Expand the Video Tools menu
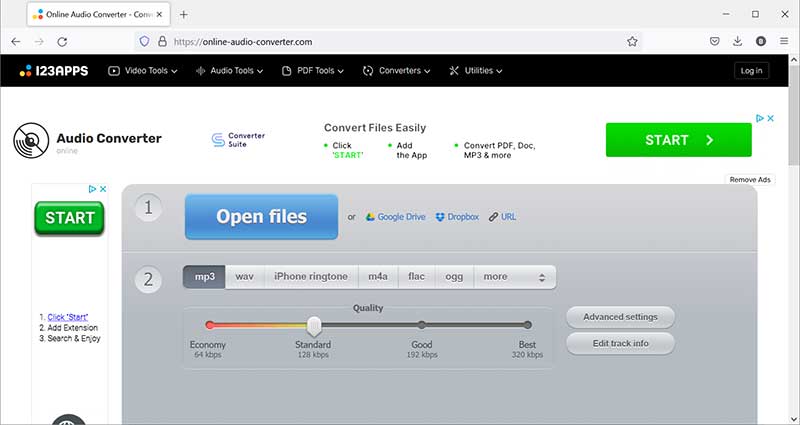The image size is (800, 425). (143, 71)
